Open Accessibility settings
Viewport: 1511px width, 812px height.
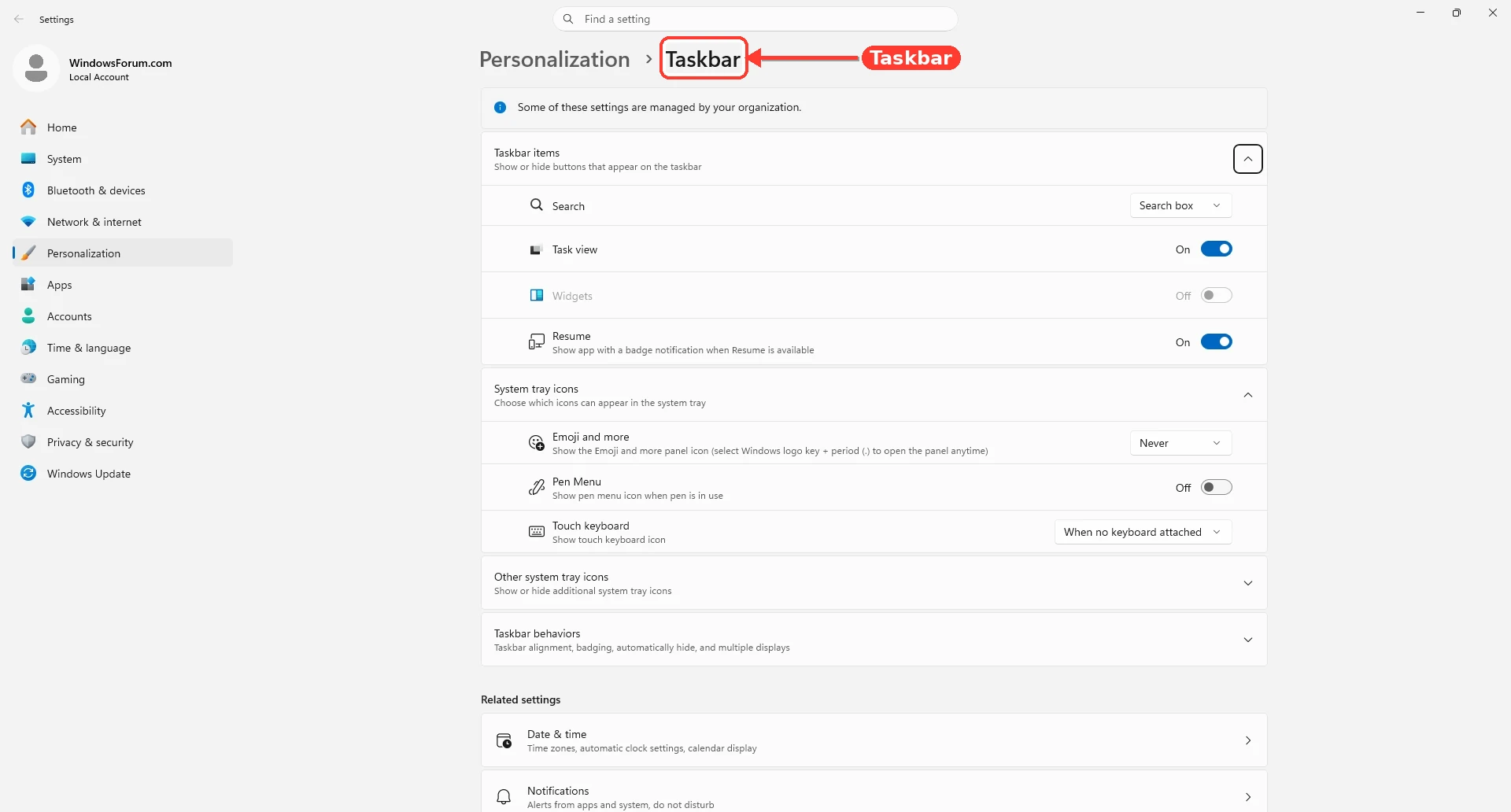point(123,410)
